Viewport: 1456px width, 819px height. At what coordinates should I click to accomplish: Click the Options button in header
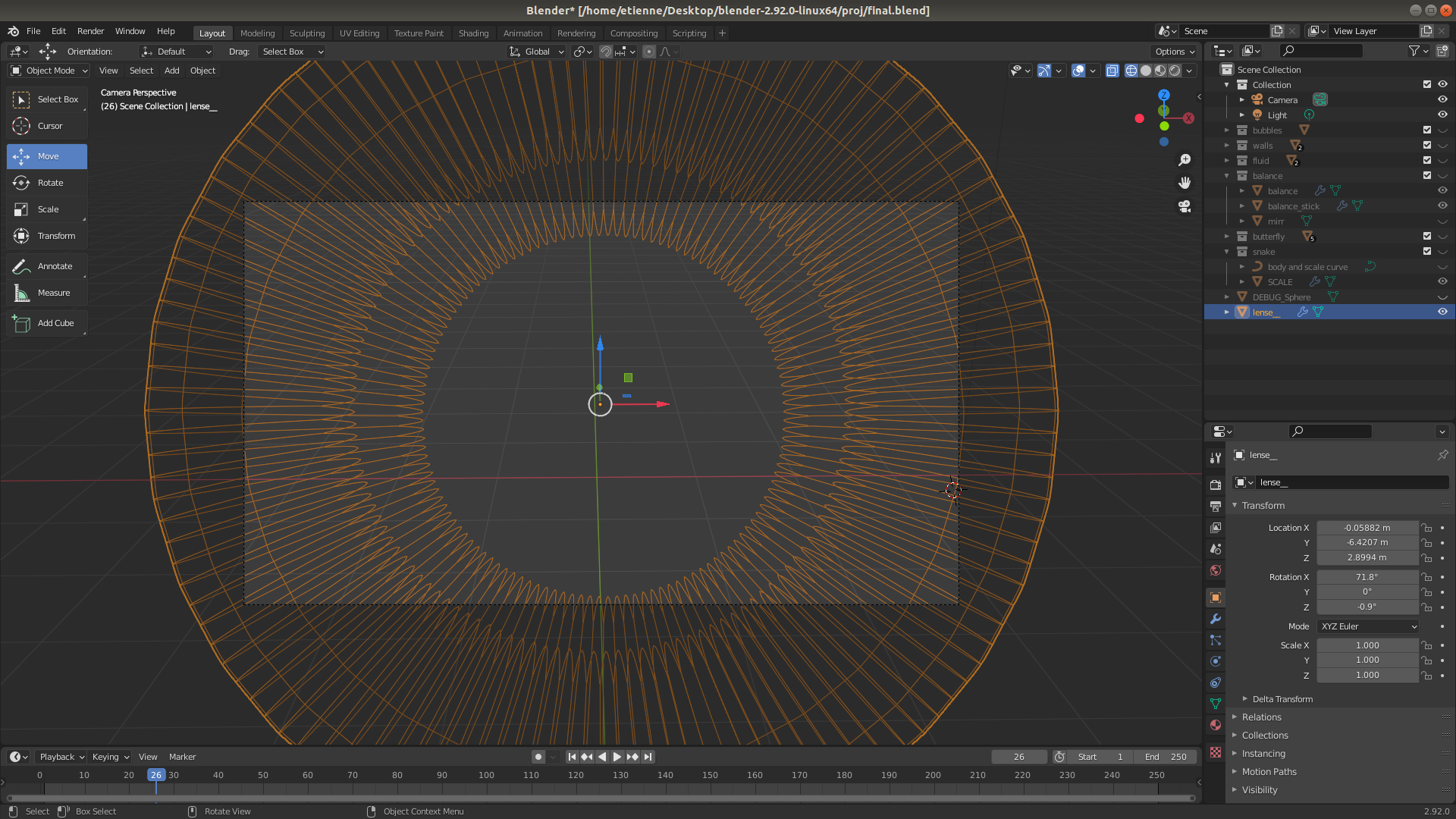[1174, 52]
